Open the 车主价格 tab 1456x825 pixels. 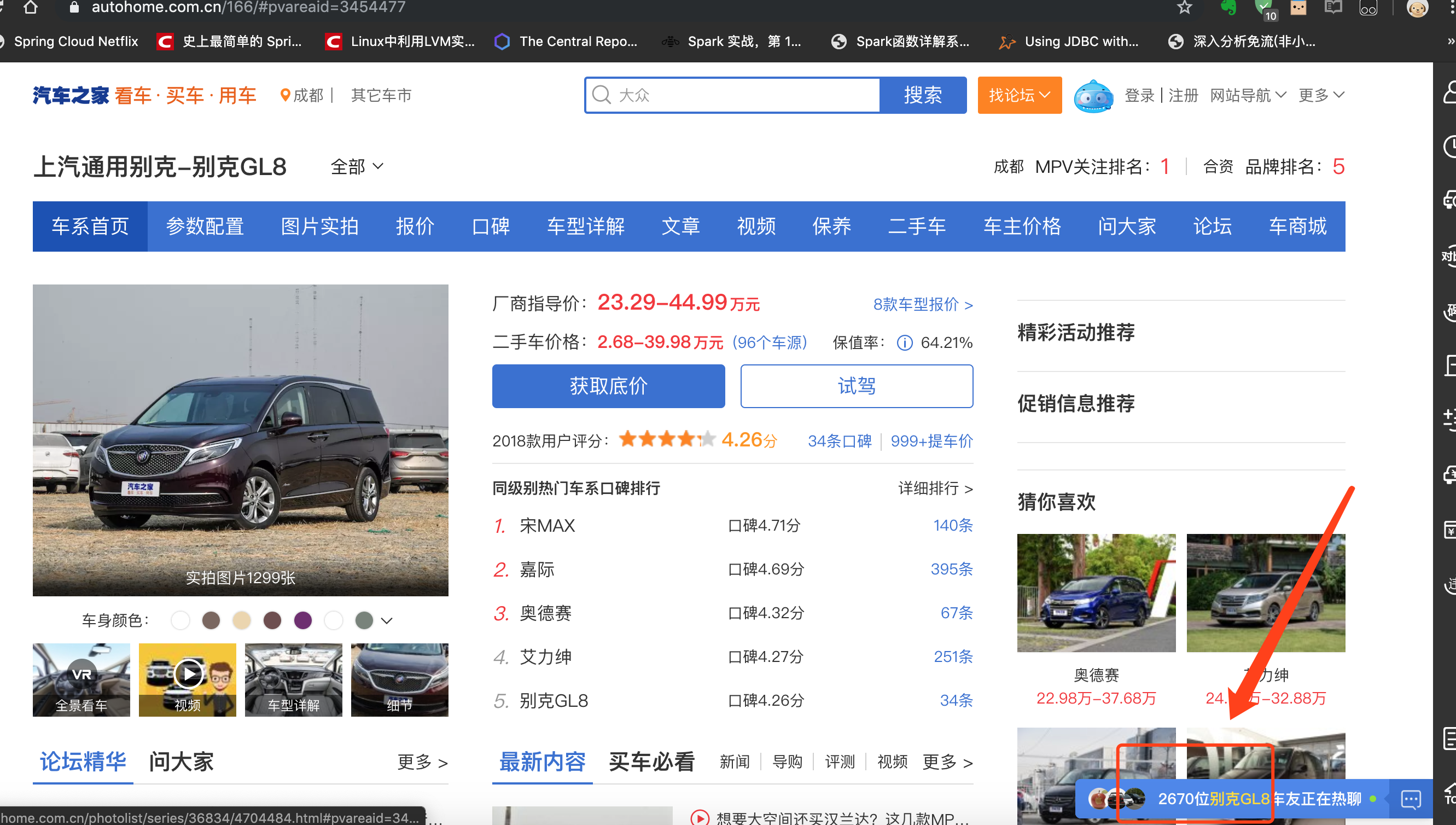tap(1022, 226)
